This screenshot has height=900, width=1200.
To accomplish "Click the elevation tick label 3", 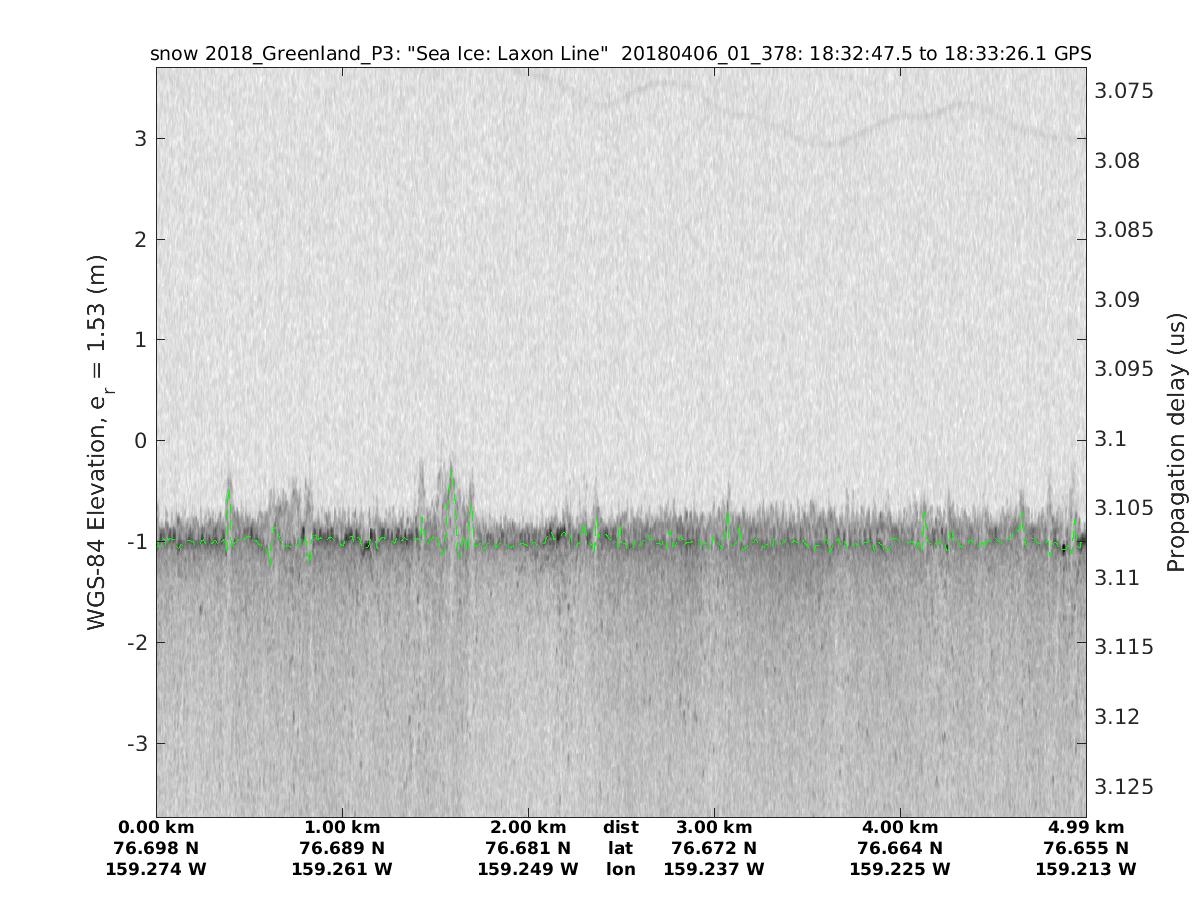I will coord(141,138).
